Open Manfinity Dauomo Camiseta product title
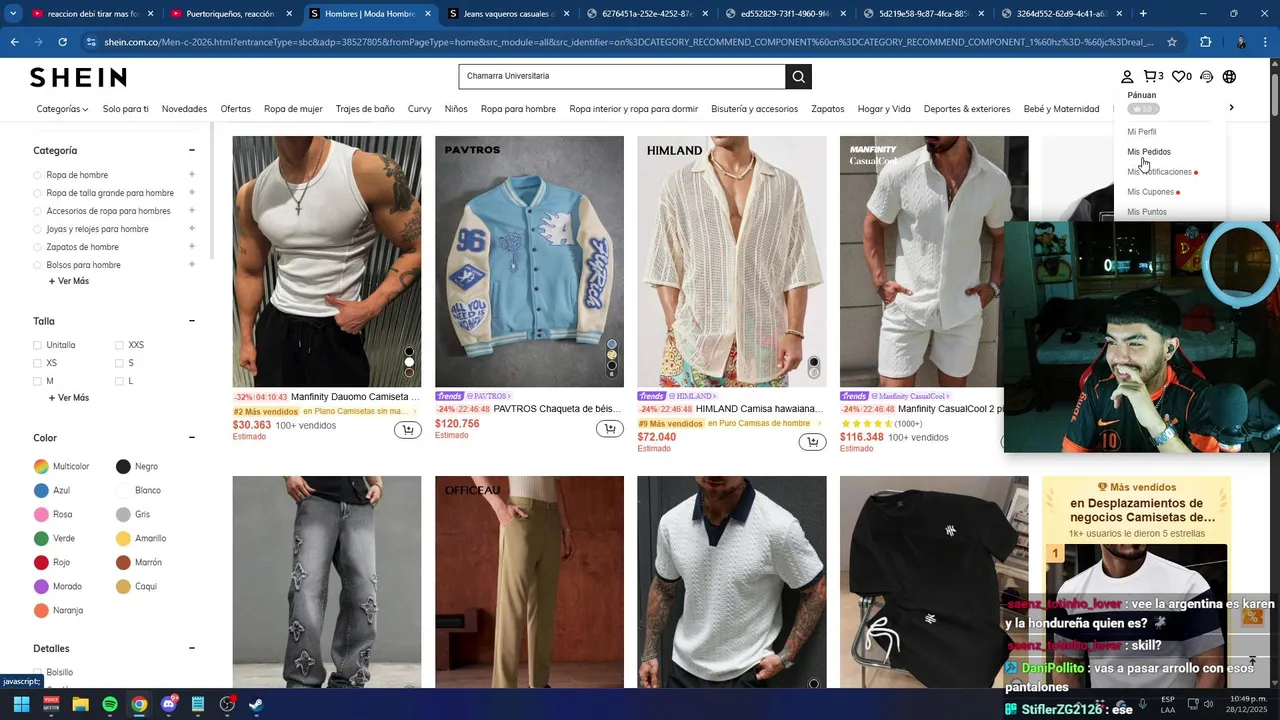 pyautogui.click(x=355, y=397)
